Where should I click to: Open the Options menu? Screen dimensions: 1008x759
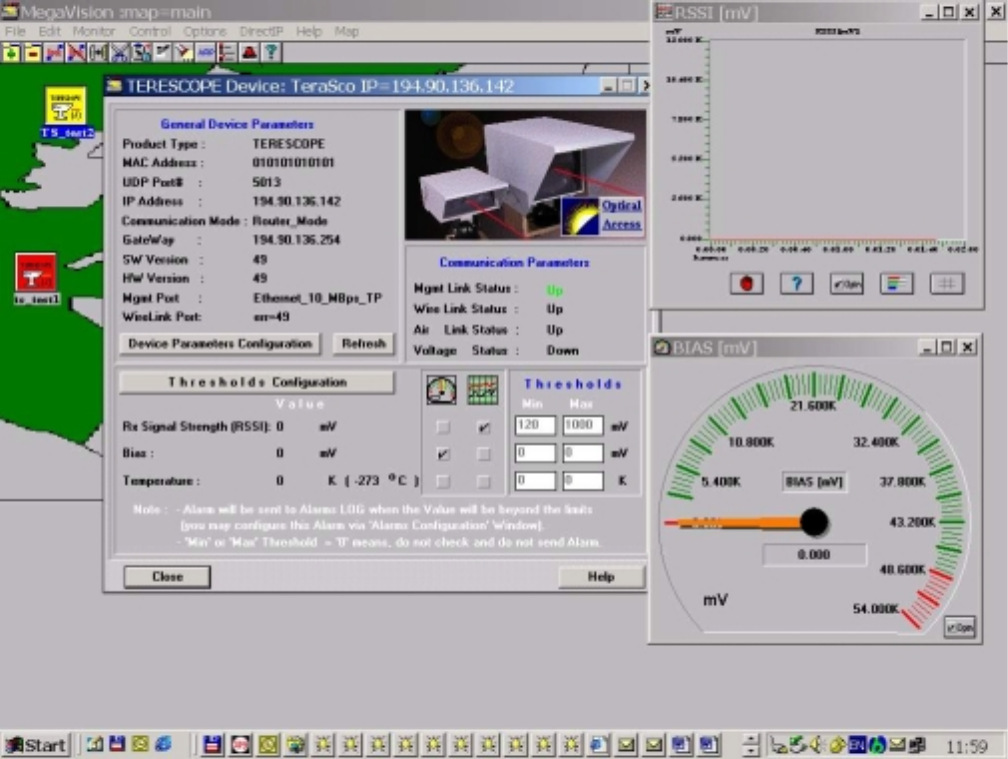click(205, 31)
